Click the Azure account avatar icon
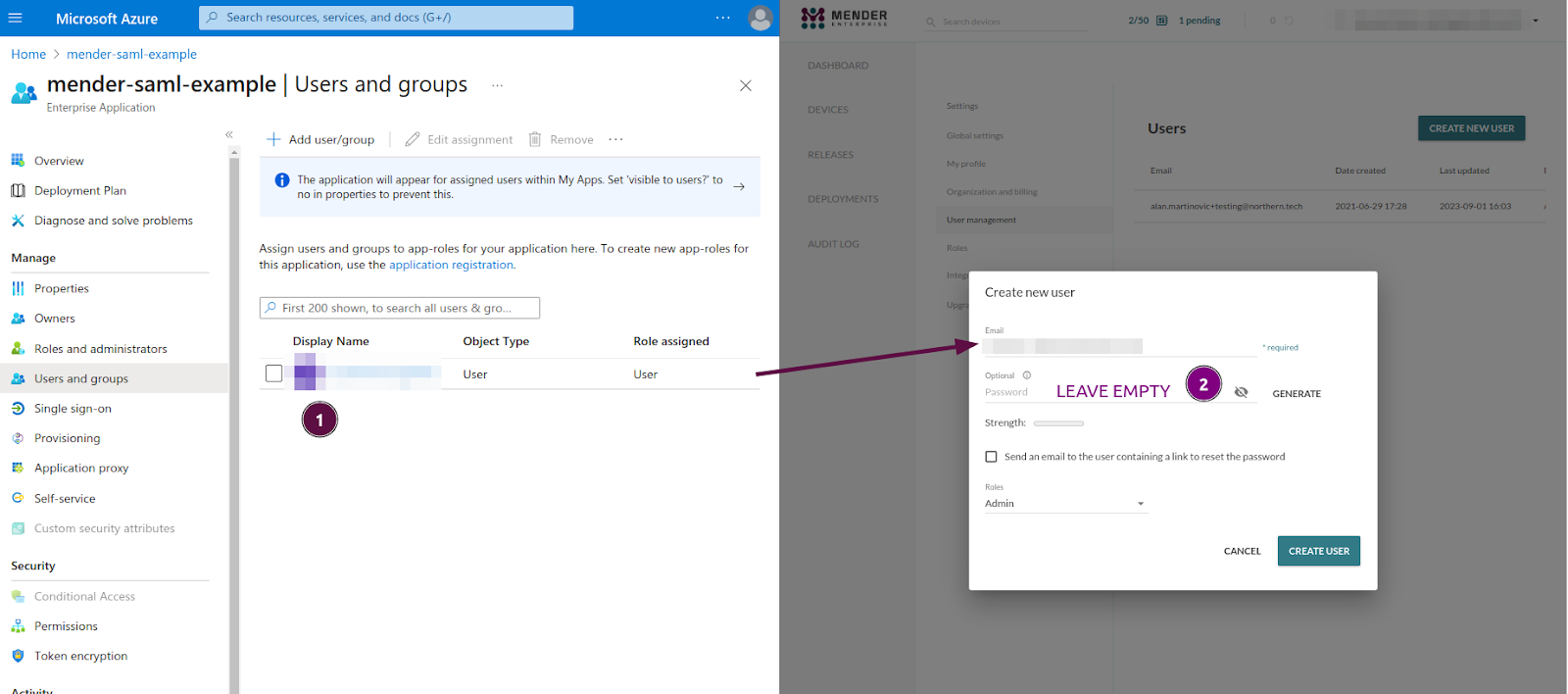This screenshot has width=1568, height=694. (759, 18)
